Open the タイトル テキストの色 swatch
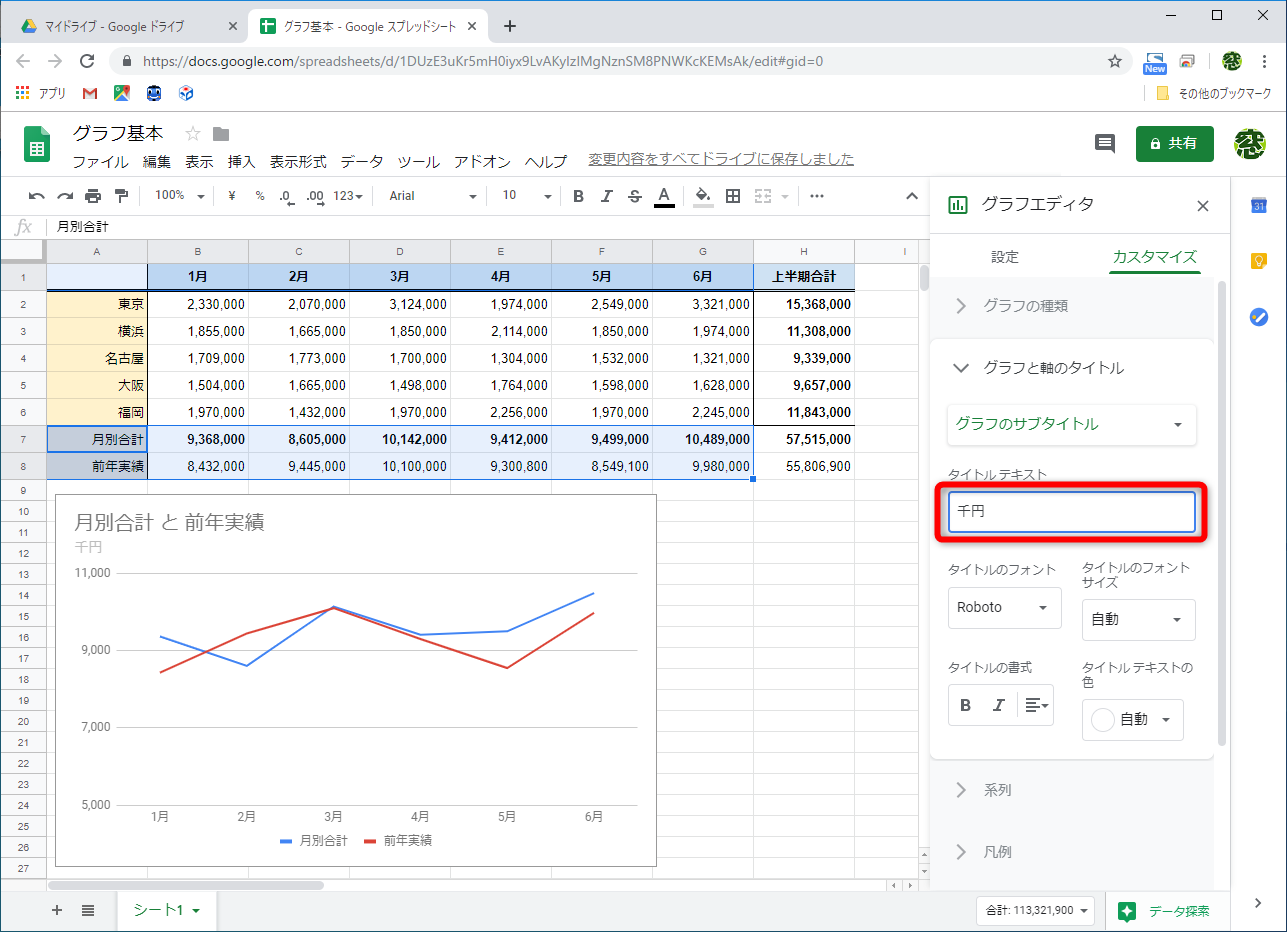Viewport: 1287px width, 932px height. pos(1133,720)
